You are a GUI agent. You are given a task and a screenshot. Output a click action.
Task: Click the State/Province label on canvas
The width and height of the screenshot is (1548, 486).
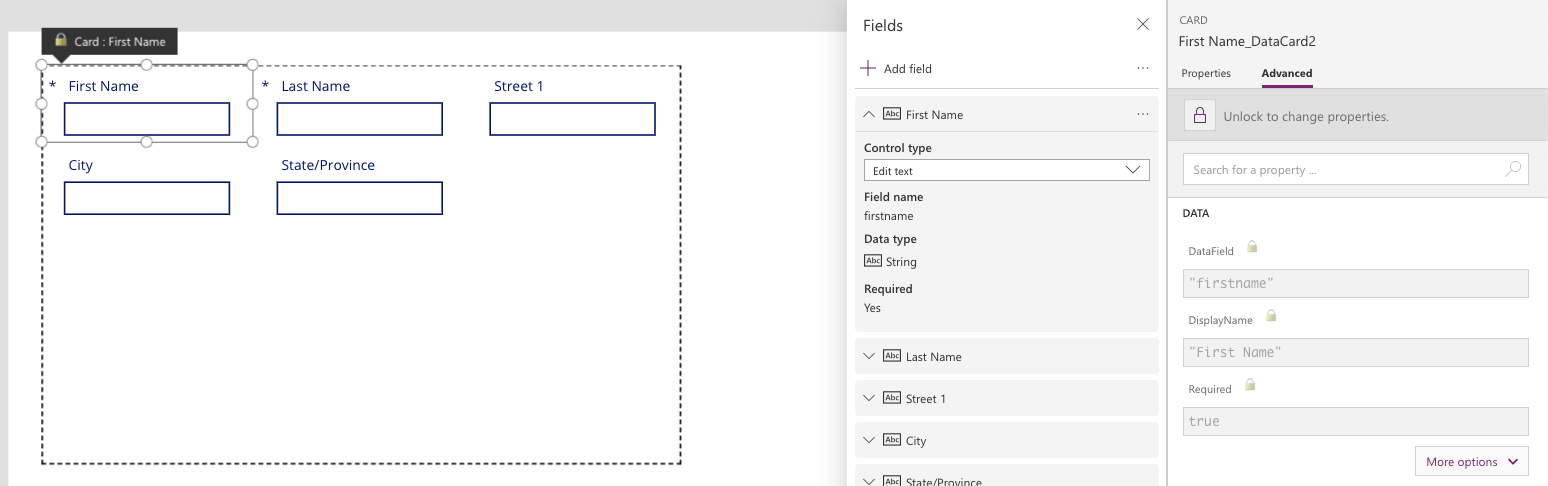[328, 165]
